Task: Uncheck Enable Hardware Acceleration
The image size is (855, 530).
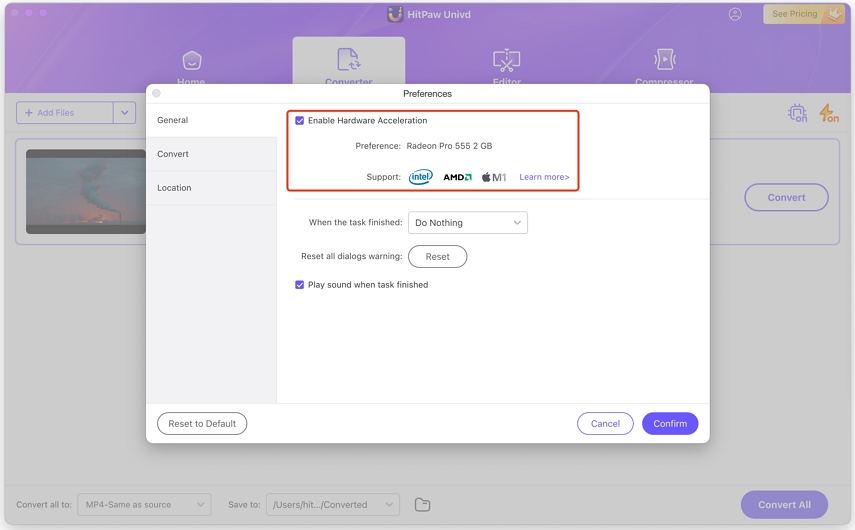Action: (299, 121)
